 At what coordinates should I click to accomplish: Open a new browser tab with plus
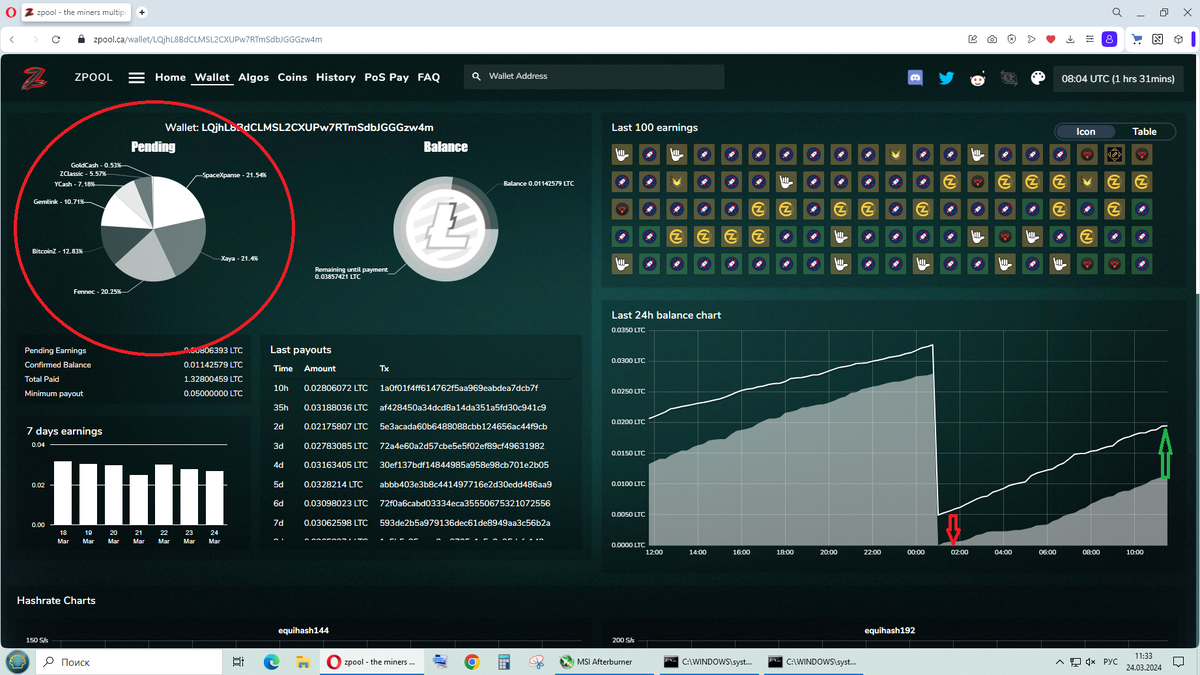click(x=142, y=12)
